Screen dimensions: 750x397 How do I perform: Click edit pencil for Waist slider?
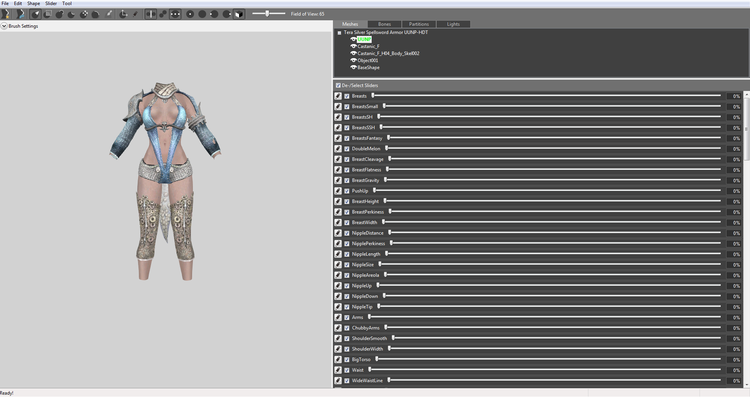tap(338, 370)
